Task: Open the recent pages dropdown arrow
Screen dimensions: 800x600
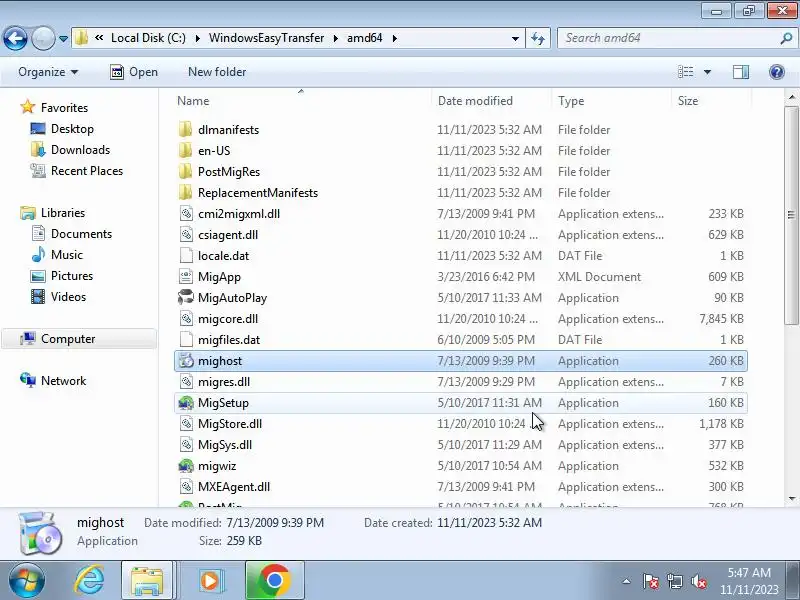Action: (63, 38)
